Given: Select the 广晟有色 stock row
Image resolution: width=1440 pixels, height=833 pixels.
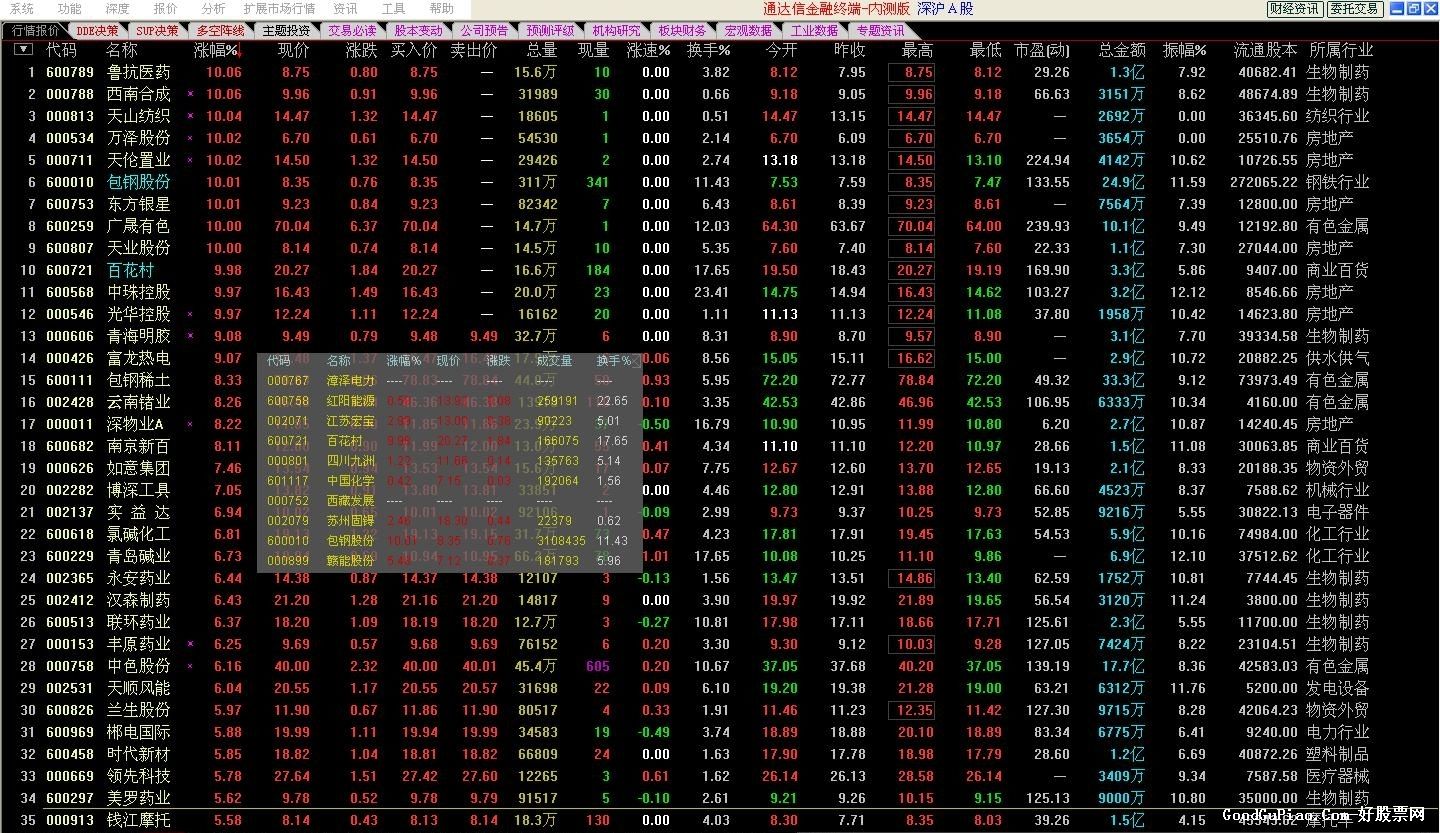Looking at the screenshot, I should [x=720, y=226].
